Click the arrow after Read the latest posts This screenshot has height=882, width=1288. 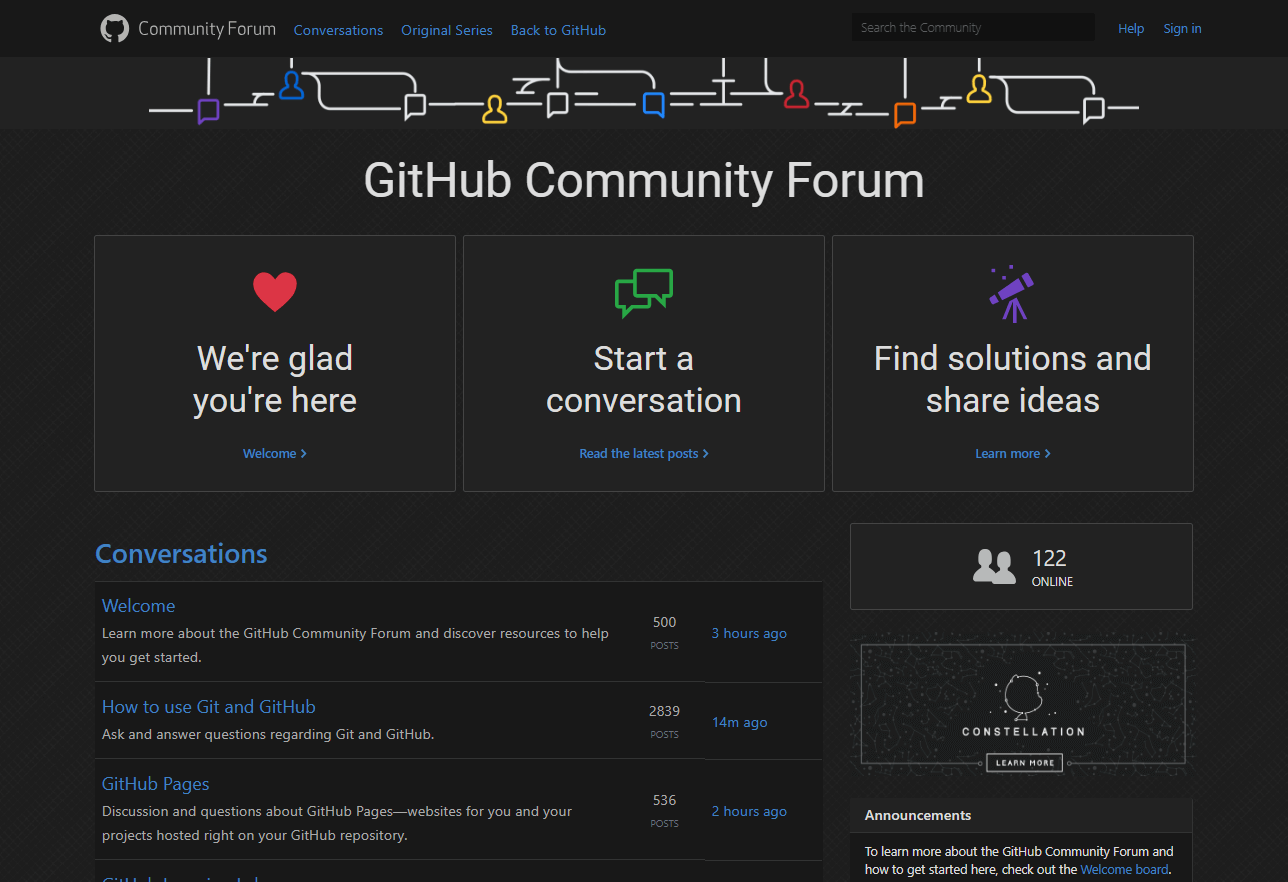click(705, 454)
